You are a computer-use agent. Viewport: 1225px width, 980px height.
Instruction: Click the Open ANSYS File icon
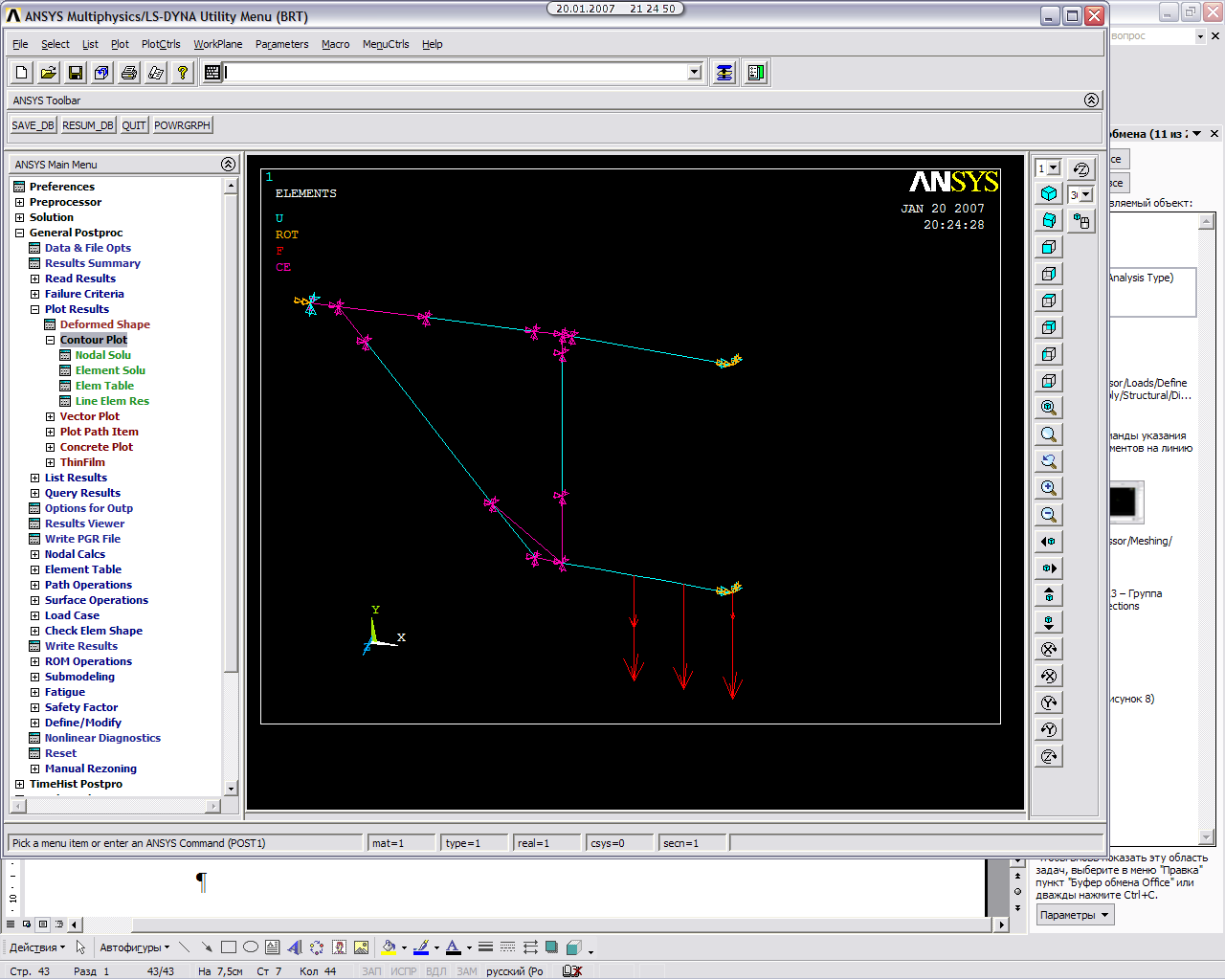click(49, 73)
